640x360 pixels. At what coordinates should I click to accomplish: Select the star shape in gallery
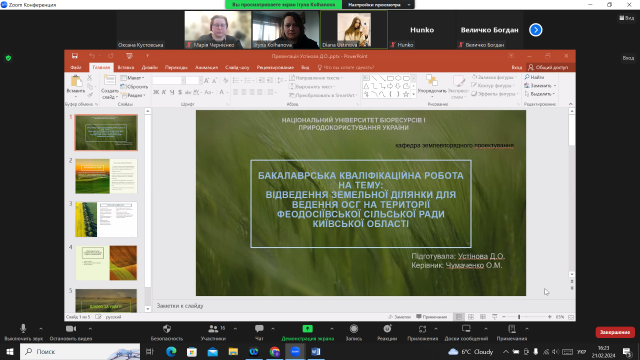point(406,94)
